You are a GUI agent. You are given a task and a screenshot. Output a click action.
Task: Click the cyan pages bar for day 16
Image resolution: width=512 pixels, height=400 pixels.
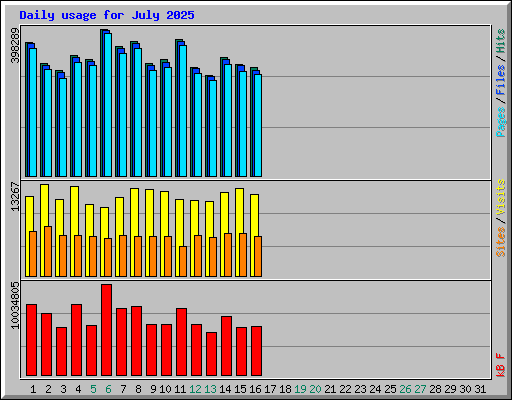tap(258, 125)
